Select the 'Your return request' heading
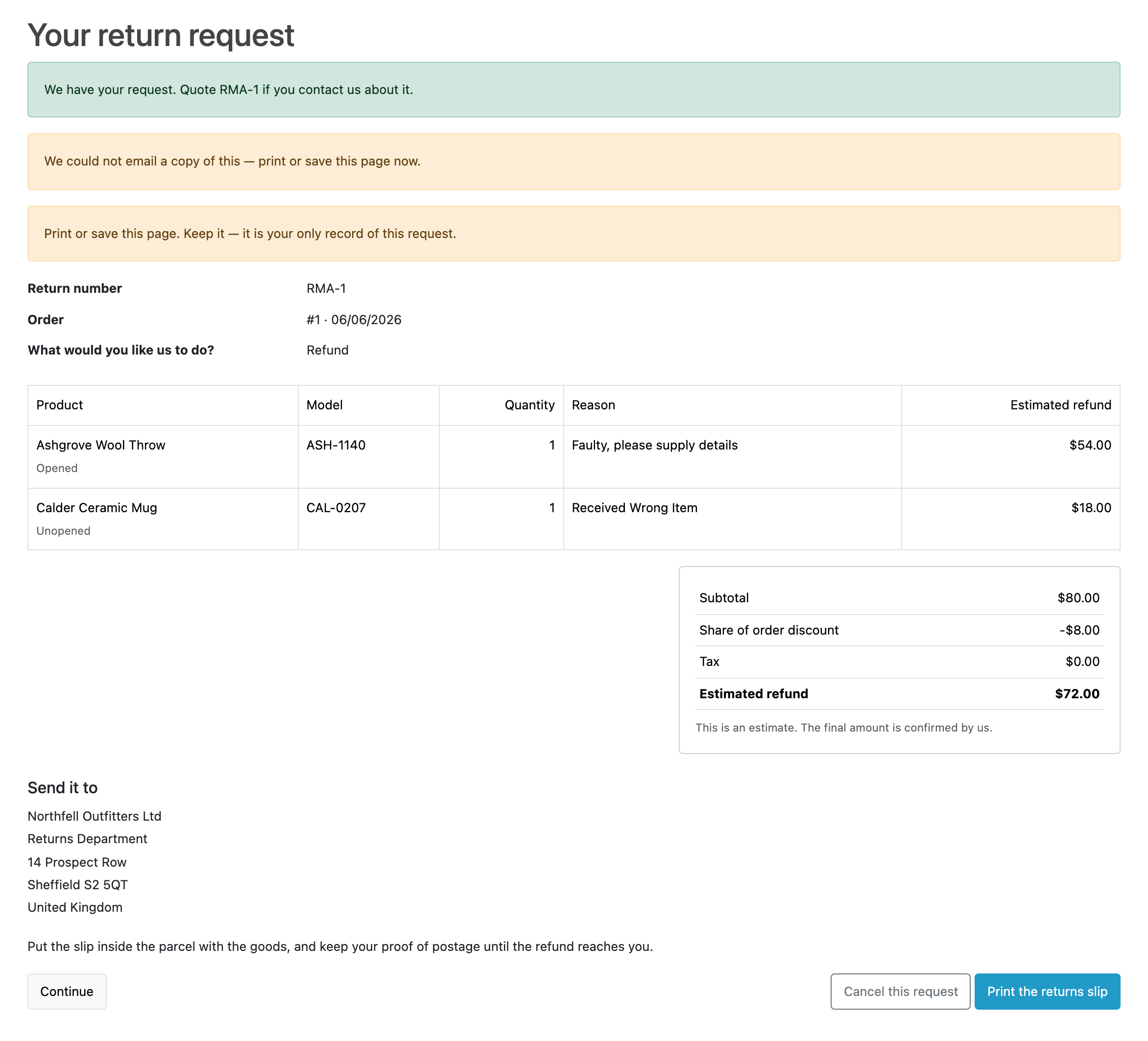The height and width of the screenshot is (1041, 1148). (161, 35)
